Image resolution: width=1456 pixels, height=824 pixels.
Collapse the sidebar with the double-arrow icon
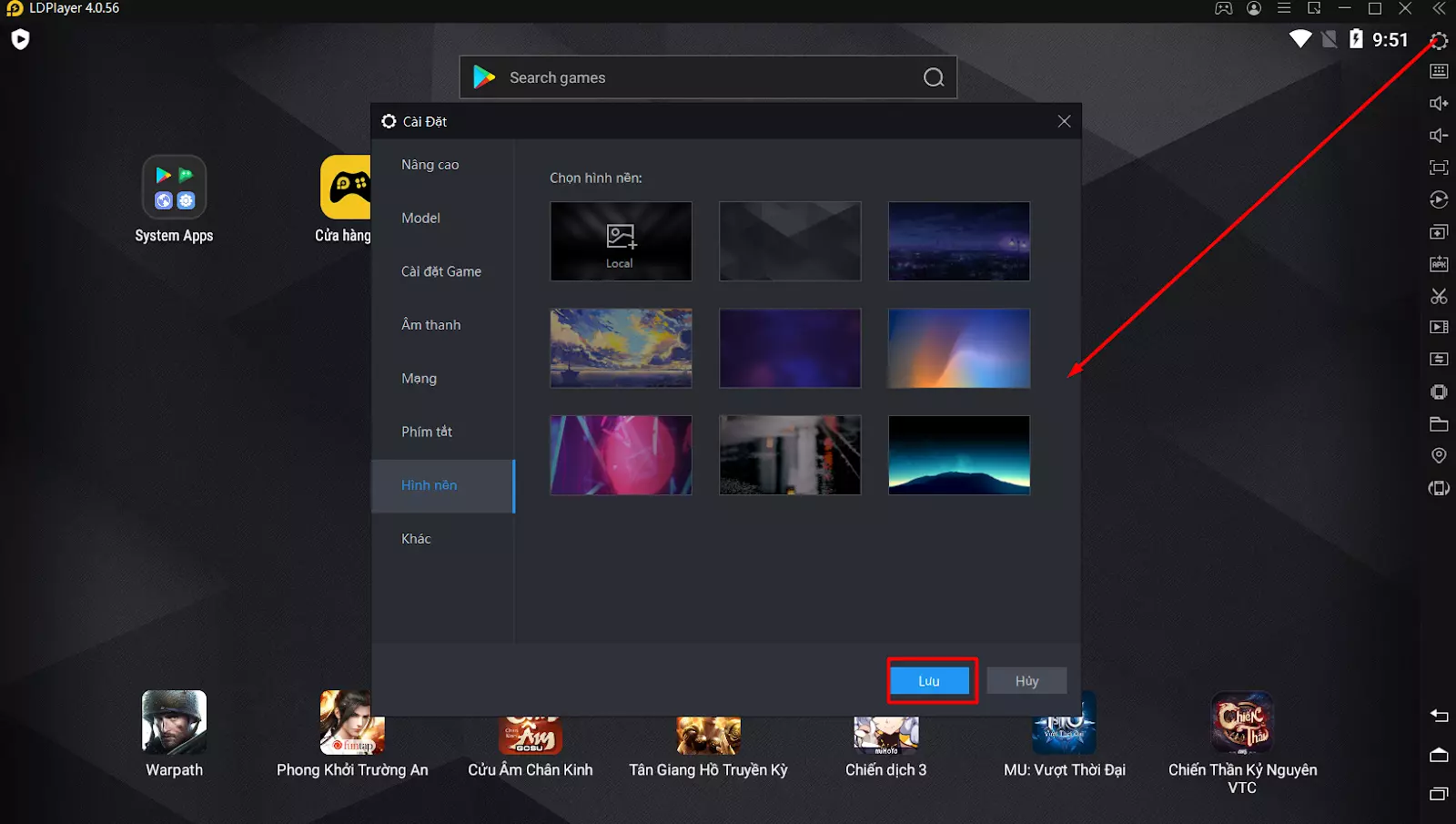[1439, 8]
